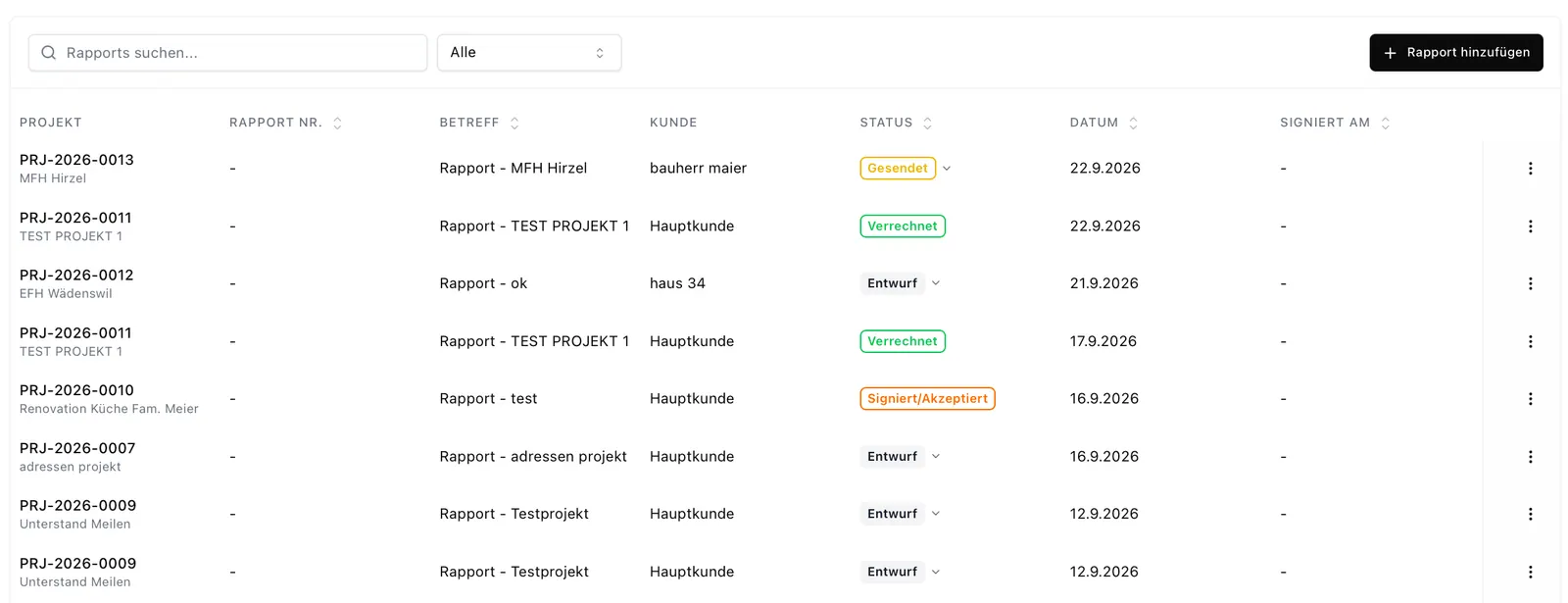Click the Signiert/Akzeptiert status badge

pyautogui.click(x=927, y=399)
